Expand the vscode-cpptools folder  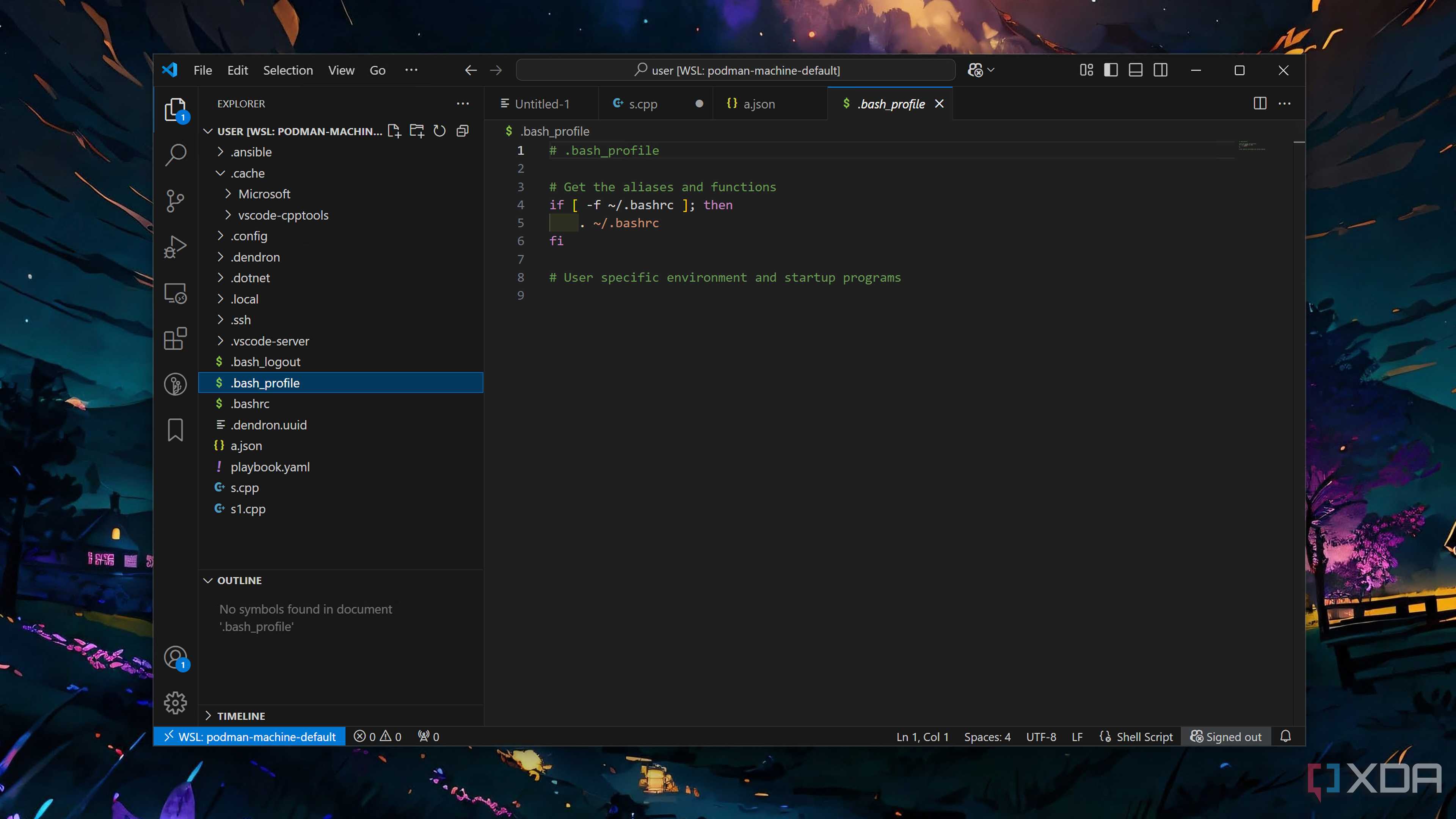click(228, 215)
